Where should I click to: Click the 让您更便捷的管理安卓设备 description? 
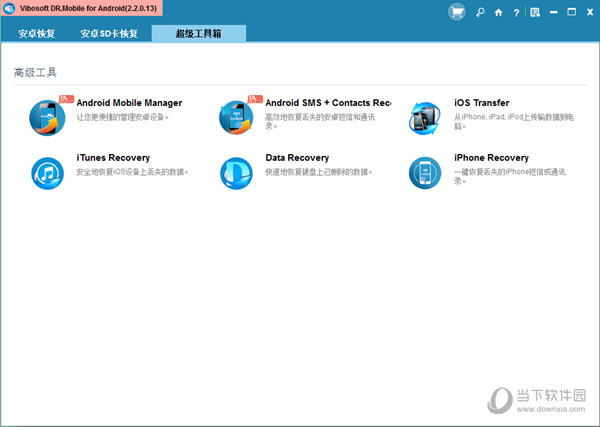[122, 117]
